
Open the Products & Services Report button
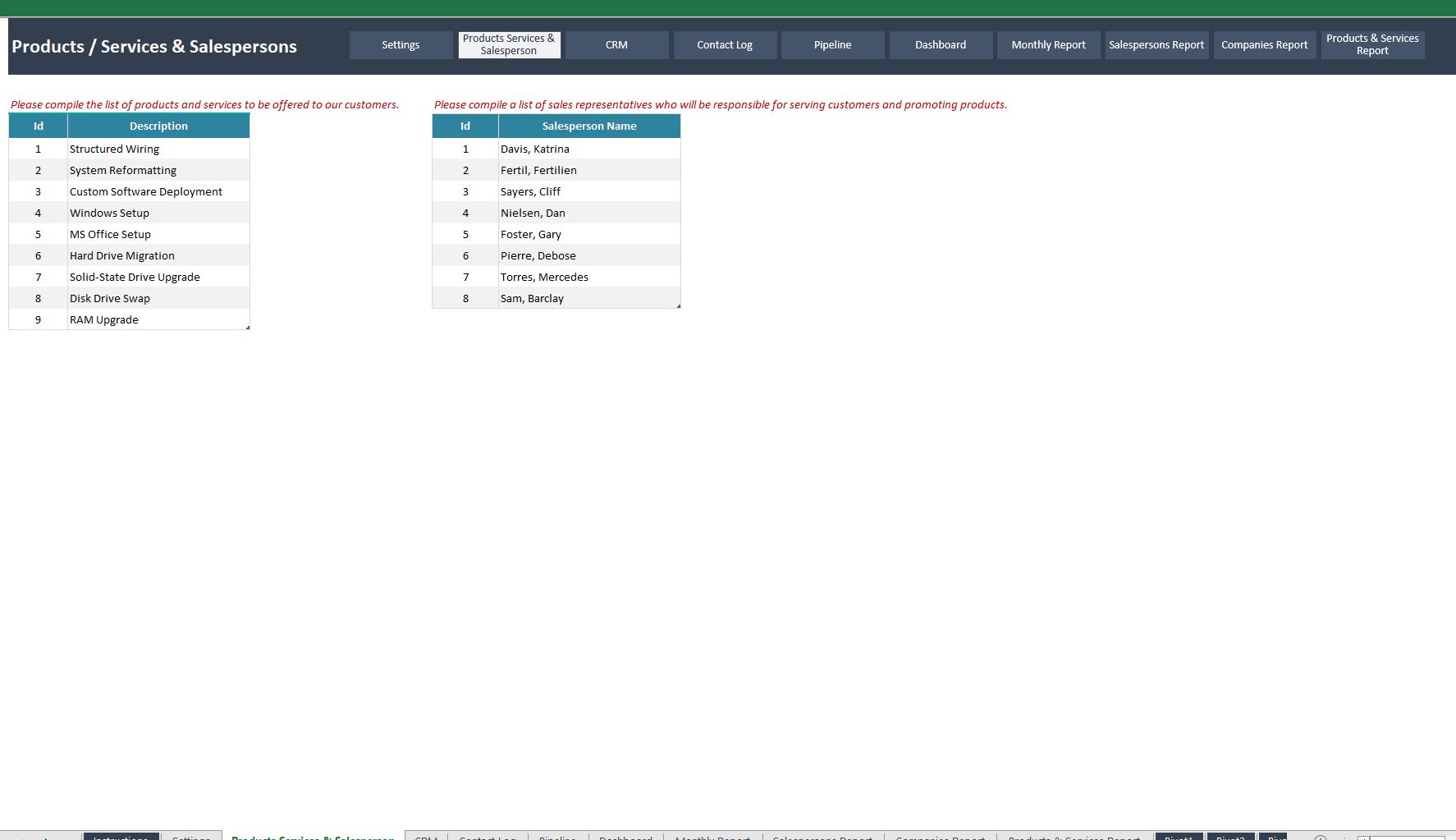pyautogui.click(x=1372, y=45)
